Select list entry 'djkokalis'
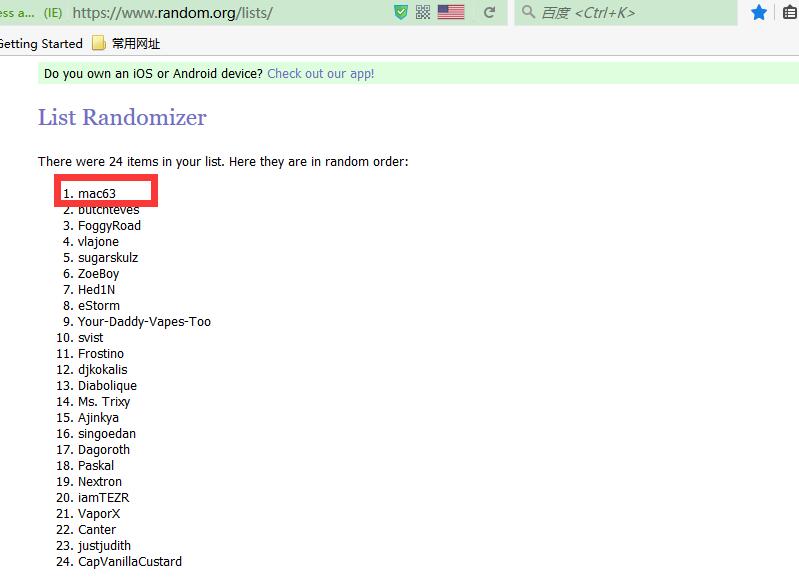 [x=102, y=370]
